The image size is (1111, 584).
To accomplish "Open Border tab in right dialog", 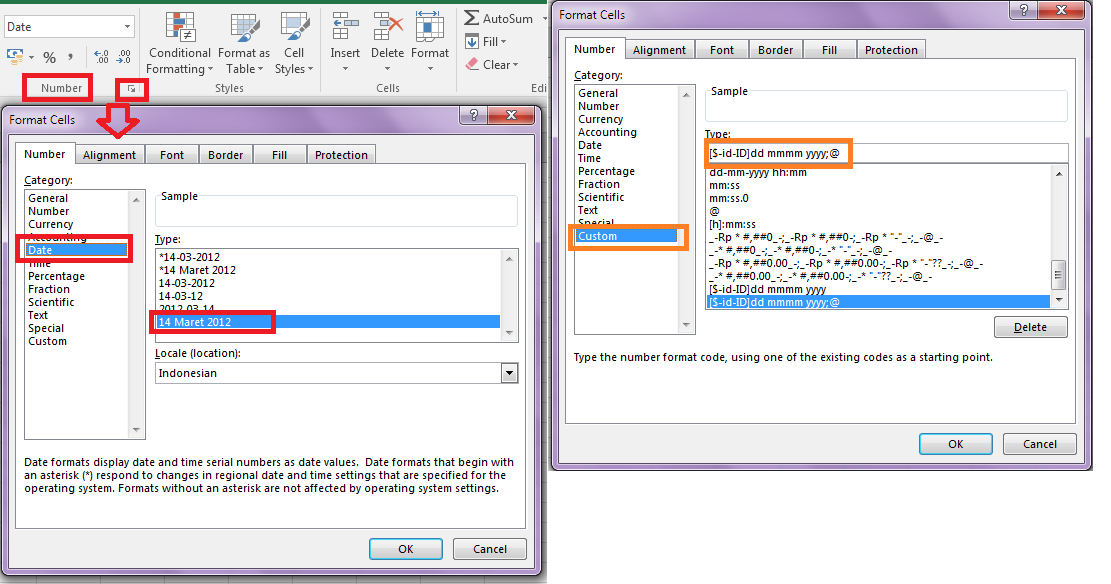I will tap(776, 50).
